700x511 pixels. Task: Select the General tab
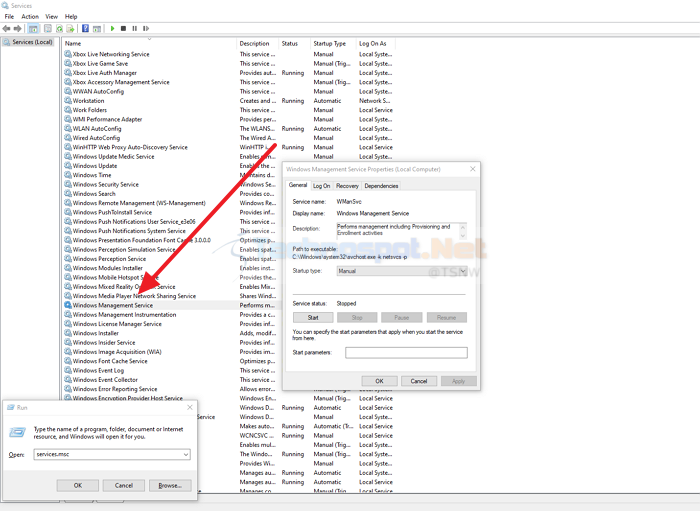coord(298,185)
